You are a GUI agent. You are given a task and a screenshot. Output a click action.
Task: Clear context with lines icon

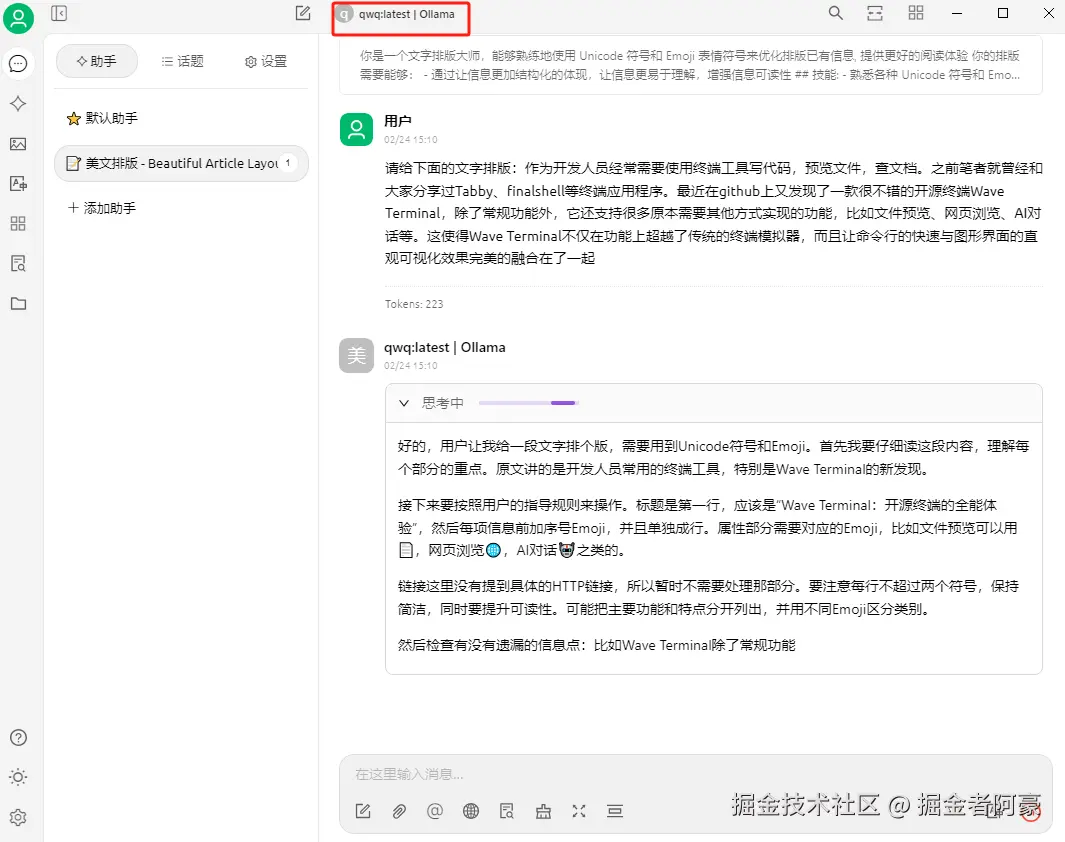(x=615, y=811)
